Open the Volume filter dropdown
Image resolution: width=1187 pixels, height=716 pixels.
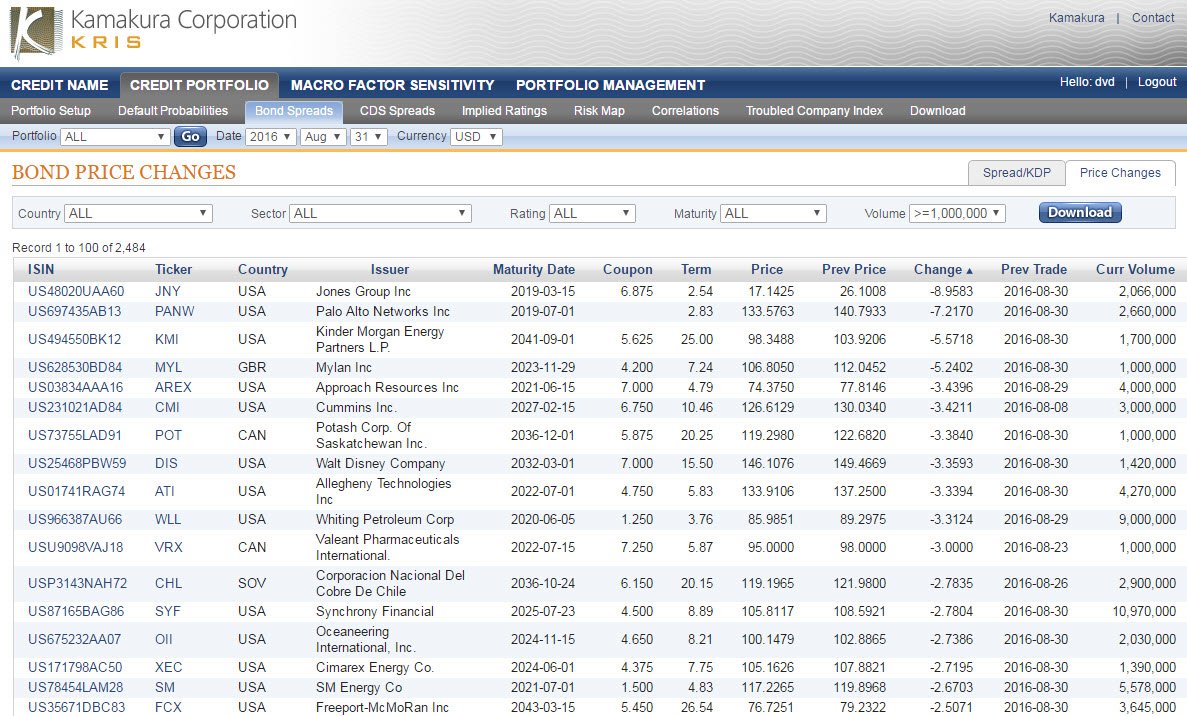click(958, 213)
